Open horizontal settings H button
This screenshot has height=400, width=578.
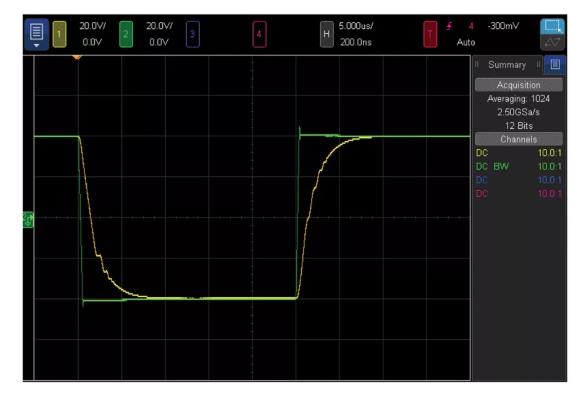pos(327,34)
